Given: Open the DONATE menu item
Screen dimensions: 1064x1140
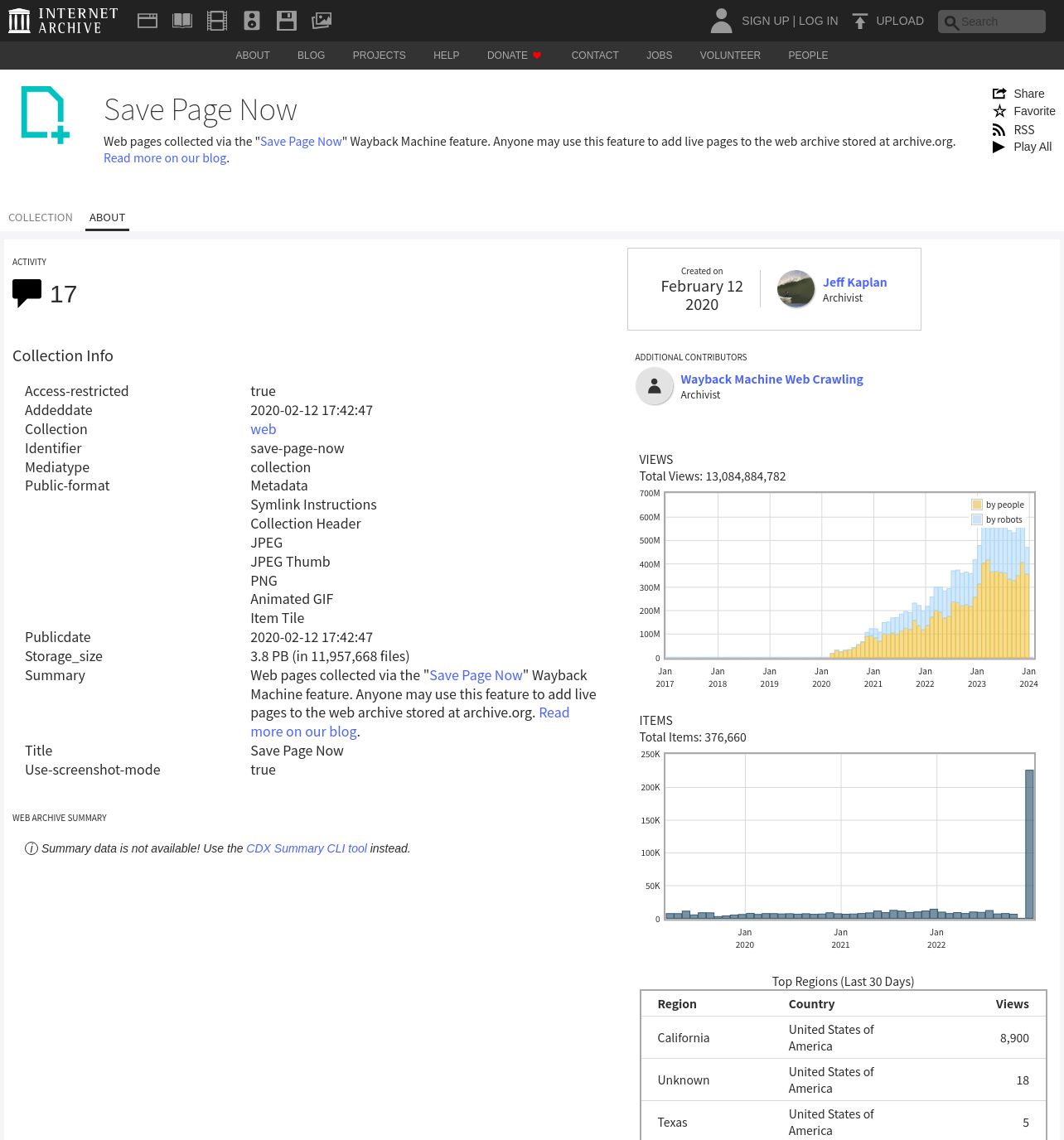Looking at the screenshot, I should (507, 56).
